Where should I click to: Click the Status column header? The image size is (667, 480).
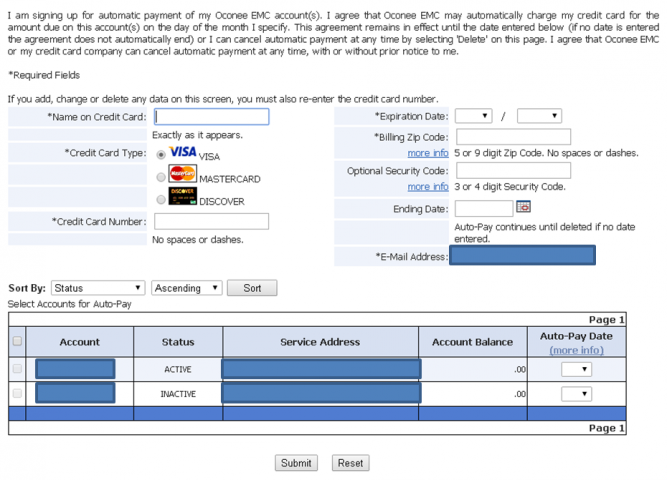(178, 342)
